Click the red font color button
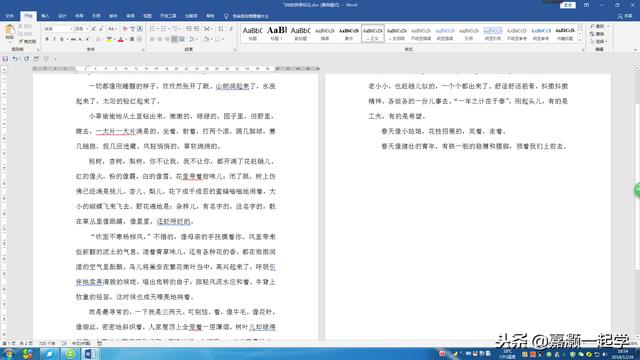The height and width of the screenshot is (360, 640). pos(120,39)
